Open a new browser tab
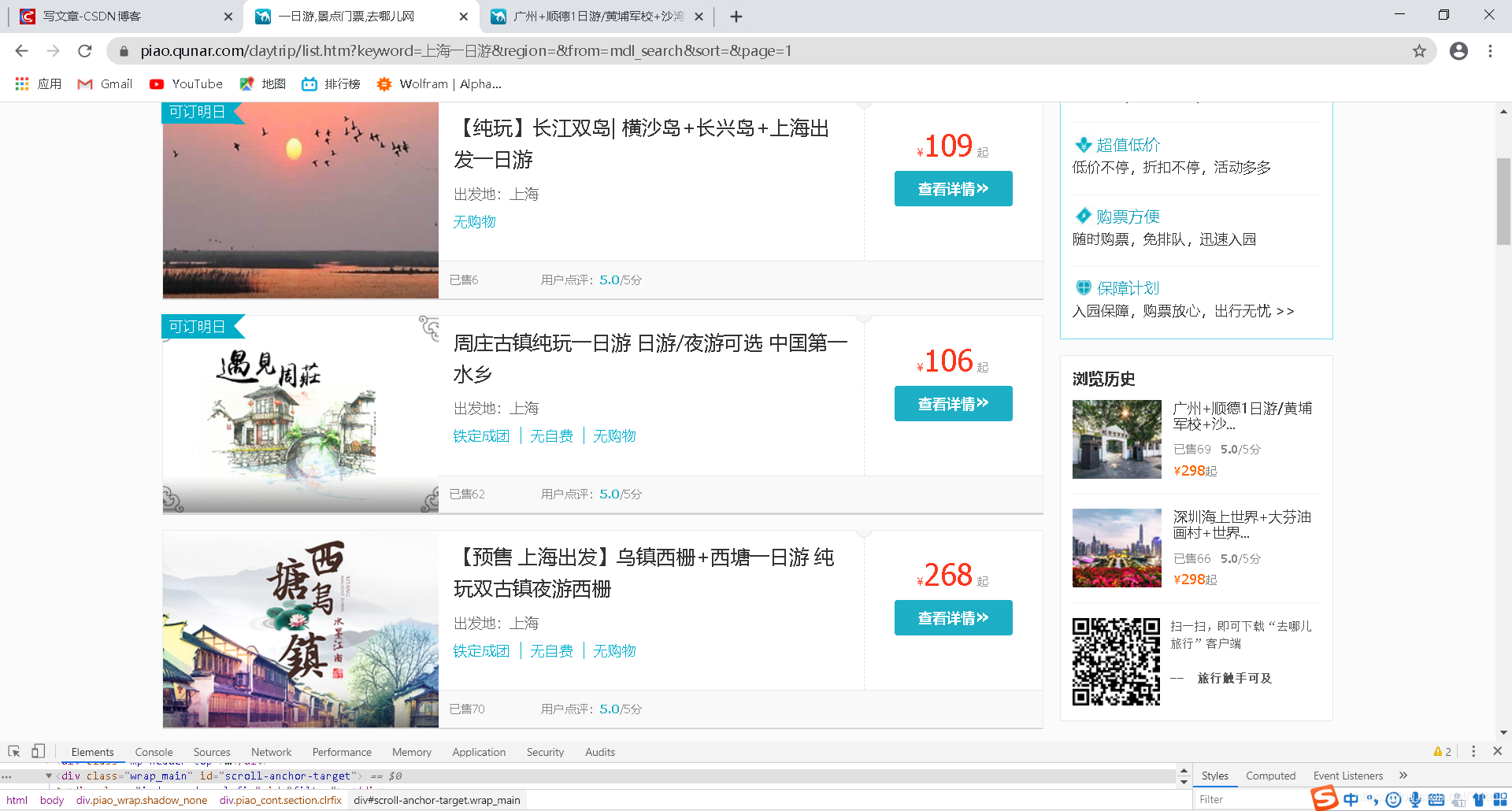Screen dimensions: 1512x811 736,17
